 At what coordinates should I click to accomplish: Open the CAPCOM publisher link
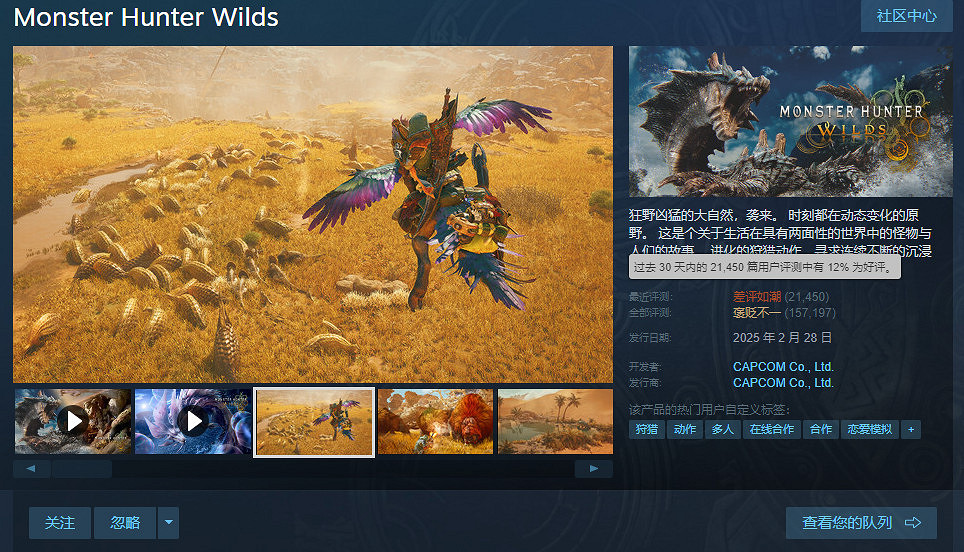click(x=783, y=382)
